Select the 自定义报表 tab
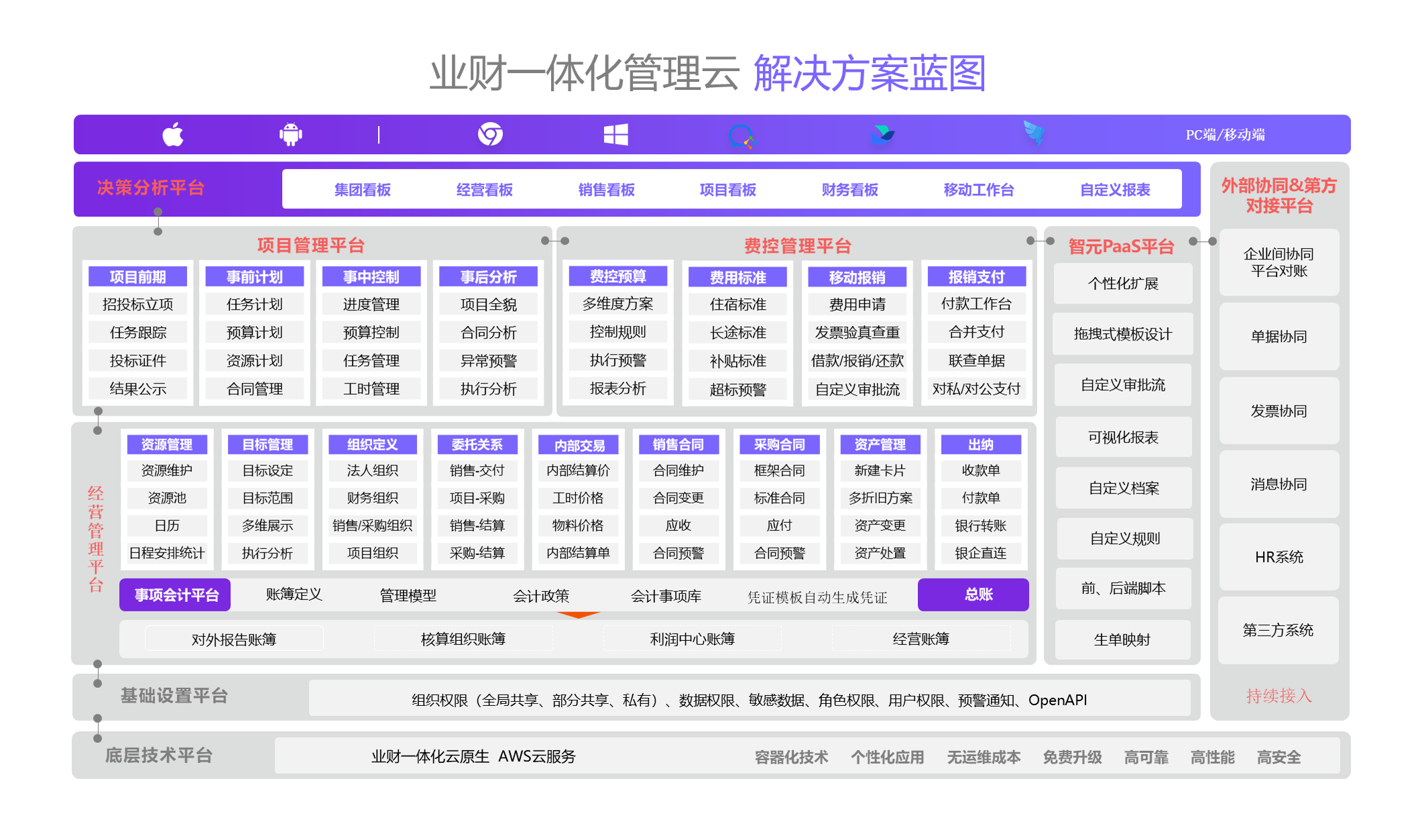 1114,190
